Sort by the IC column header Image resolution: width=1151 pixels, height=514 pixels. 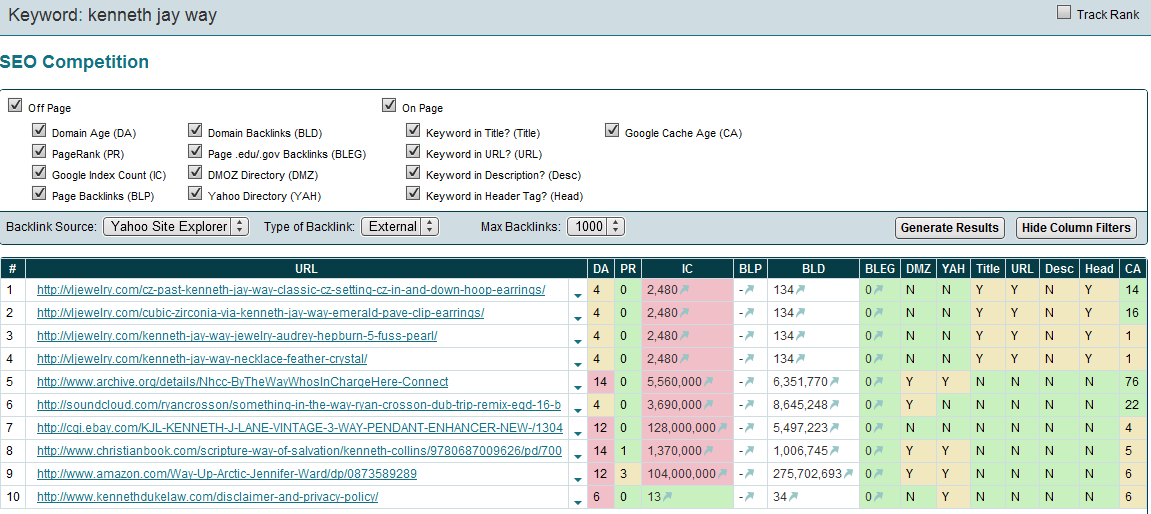click(x=687, y=269)
